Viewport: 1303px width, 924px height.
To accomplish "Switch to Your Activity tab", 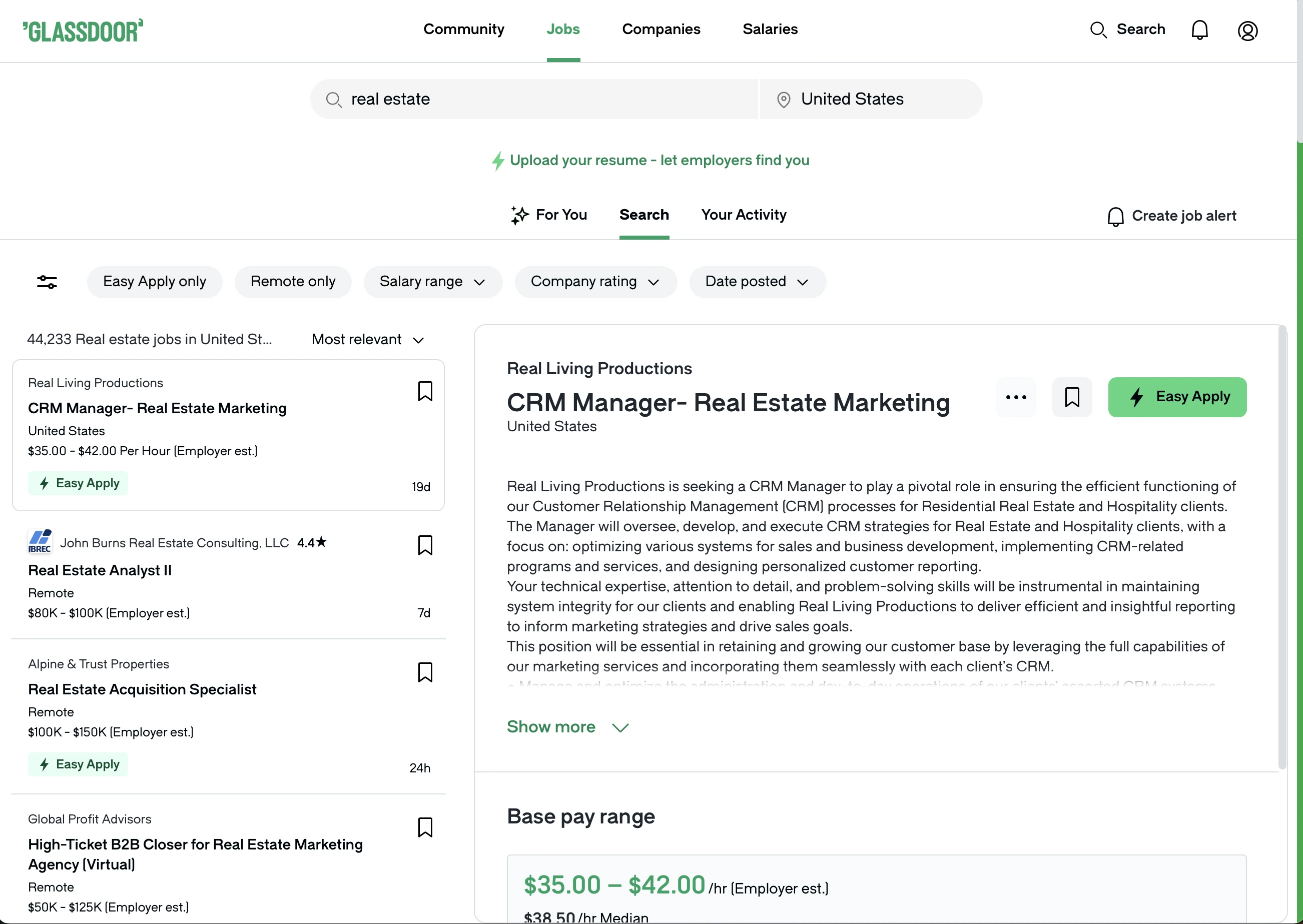I will coord(743,215).
